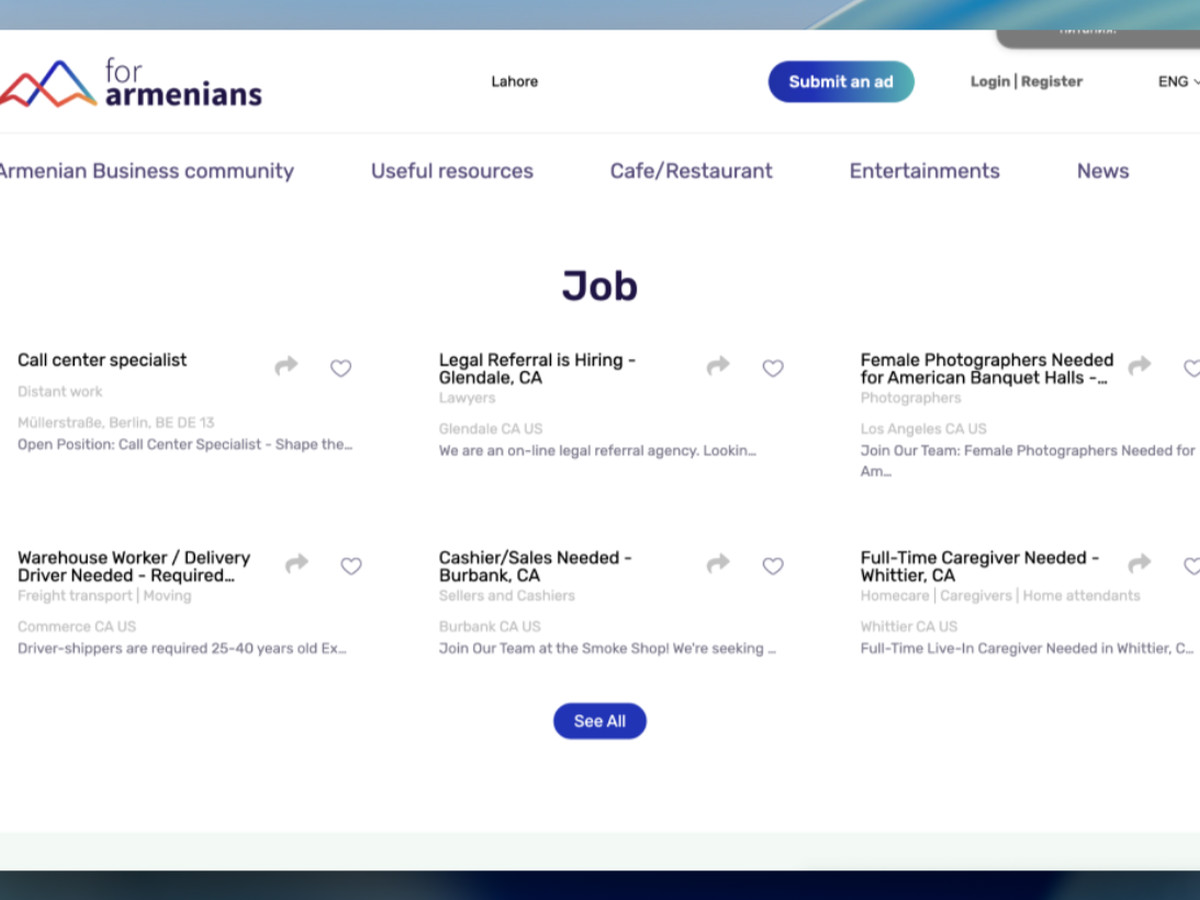Favorite the Cashier/Sales Needed job
The height and width of the screenshot is (900, 1200).
coord(773,566)
